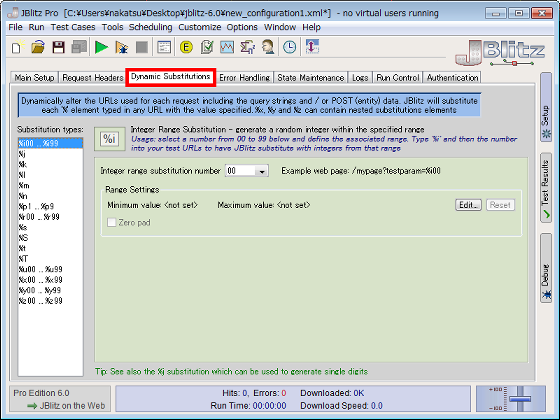The width and height of the screenshot is (560, 420).
Task: Open the Test Results side tab
Action: [546, 188]
